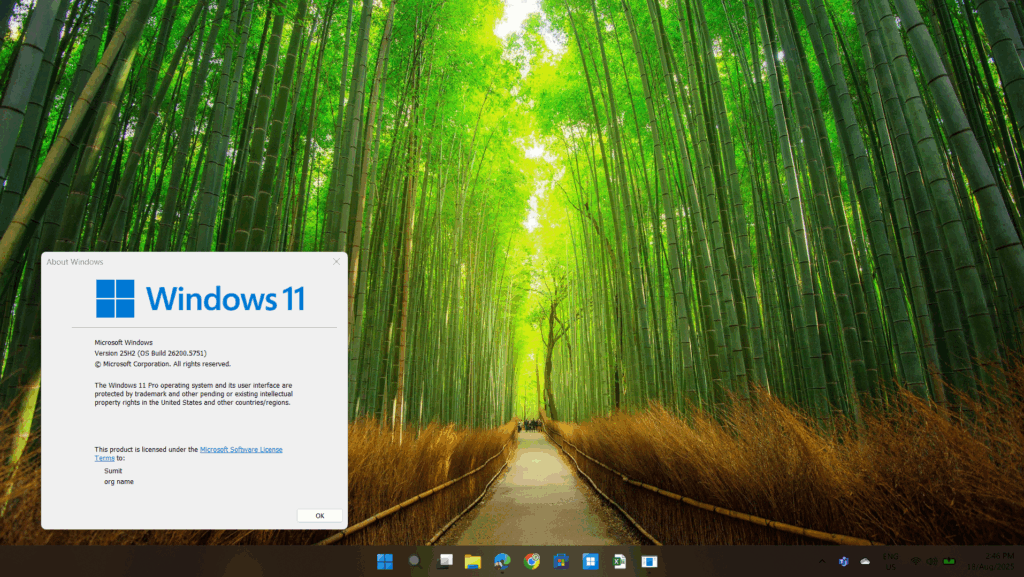Open Copilot from the system tray
This screenshot has width=1024, height=577.
pyautogui.click(x=843, y=561)
